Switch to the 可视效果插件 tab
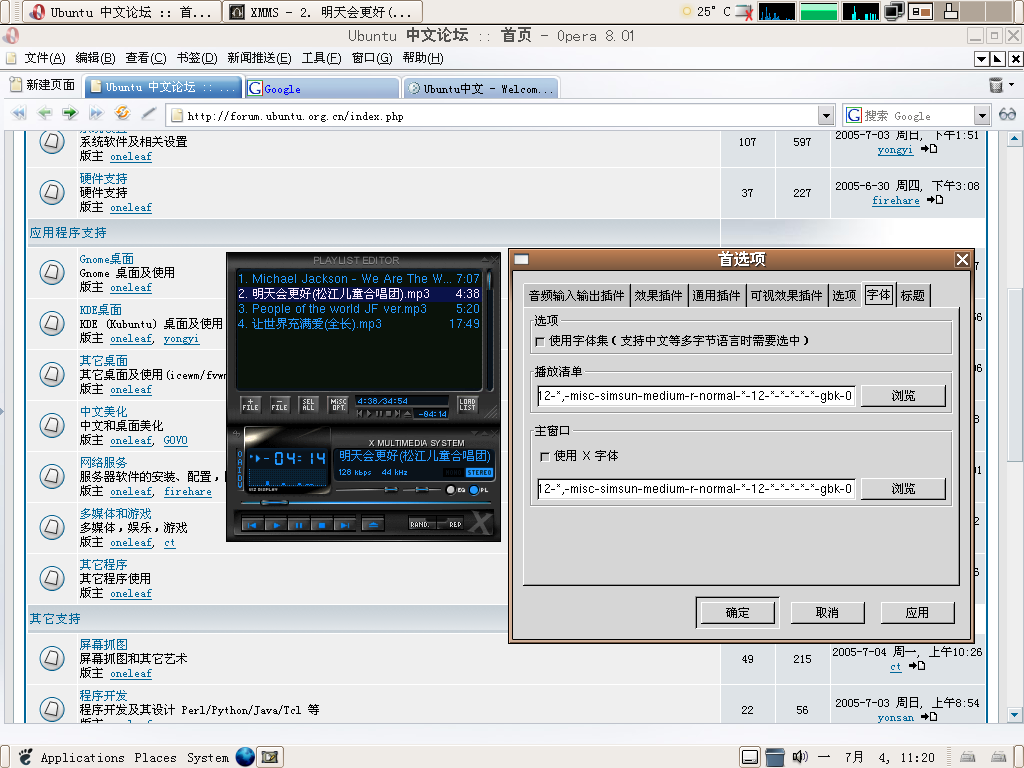The image size is (1024, 768). point(786,296)
